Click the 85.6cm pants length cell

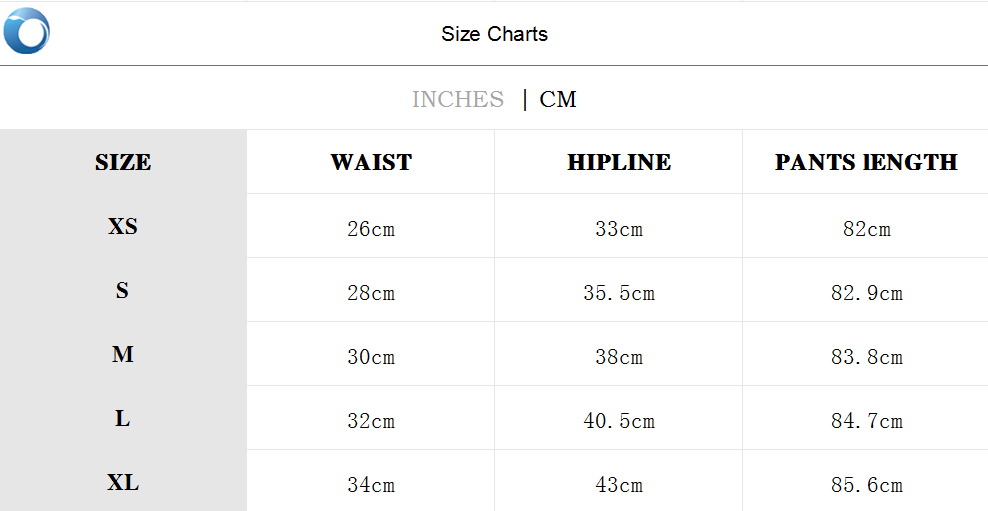866,485
